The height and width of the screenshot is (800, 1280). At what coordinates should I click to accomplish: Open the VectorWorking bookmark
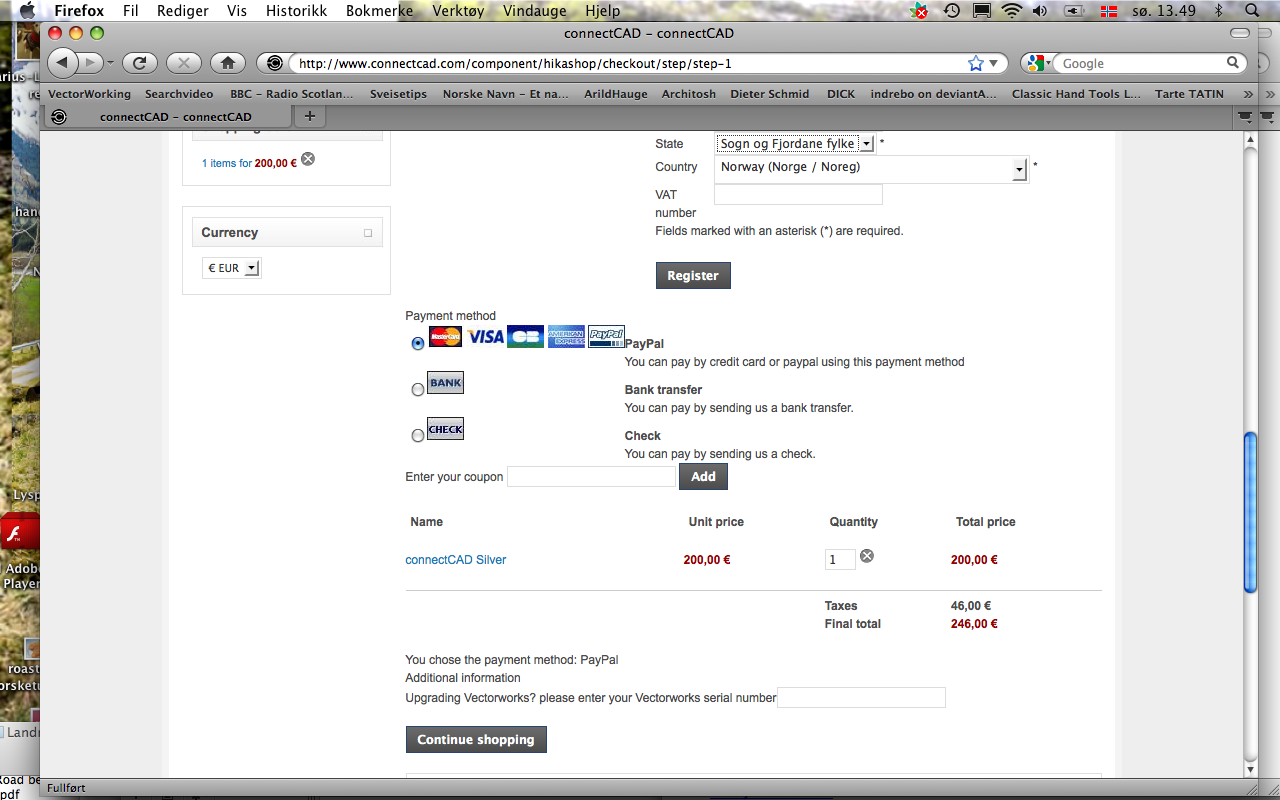tap(89, 94)
